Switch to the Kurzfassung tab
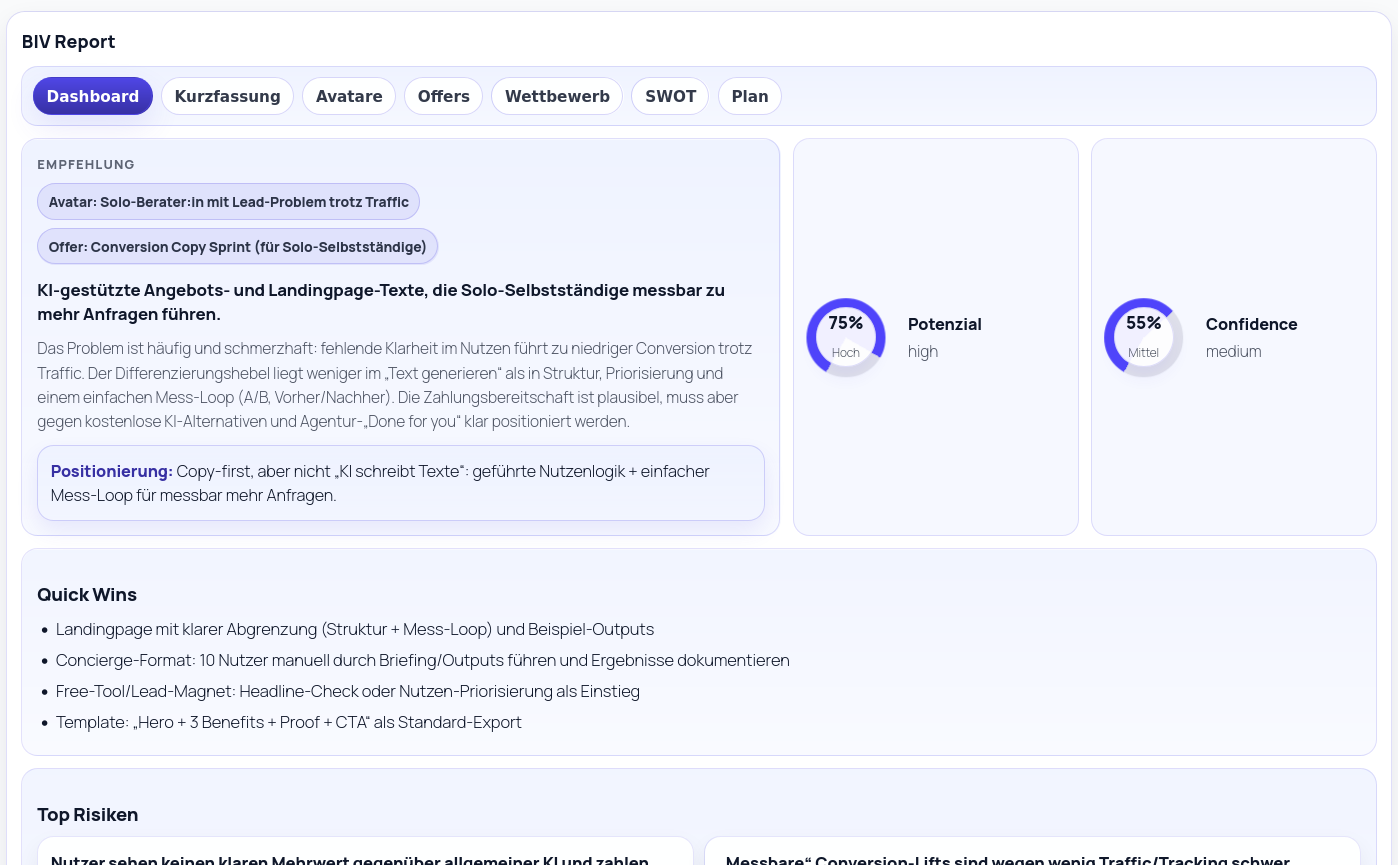 227,96
